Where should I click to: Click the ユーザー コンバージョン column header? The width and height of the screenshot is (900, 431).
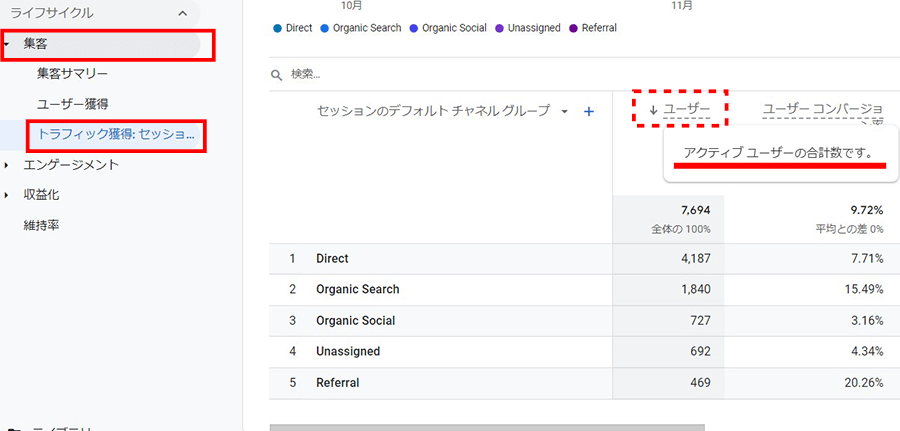822,109
